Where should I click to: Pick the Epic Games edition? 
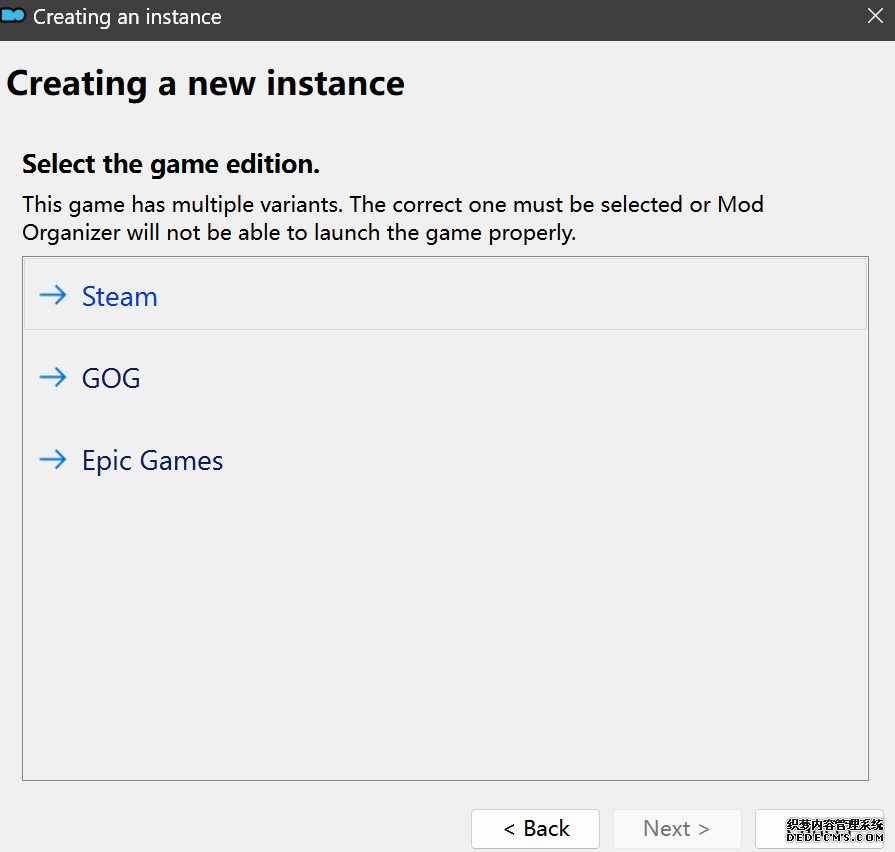click(152, 460)
